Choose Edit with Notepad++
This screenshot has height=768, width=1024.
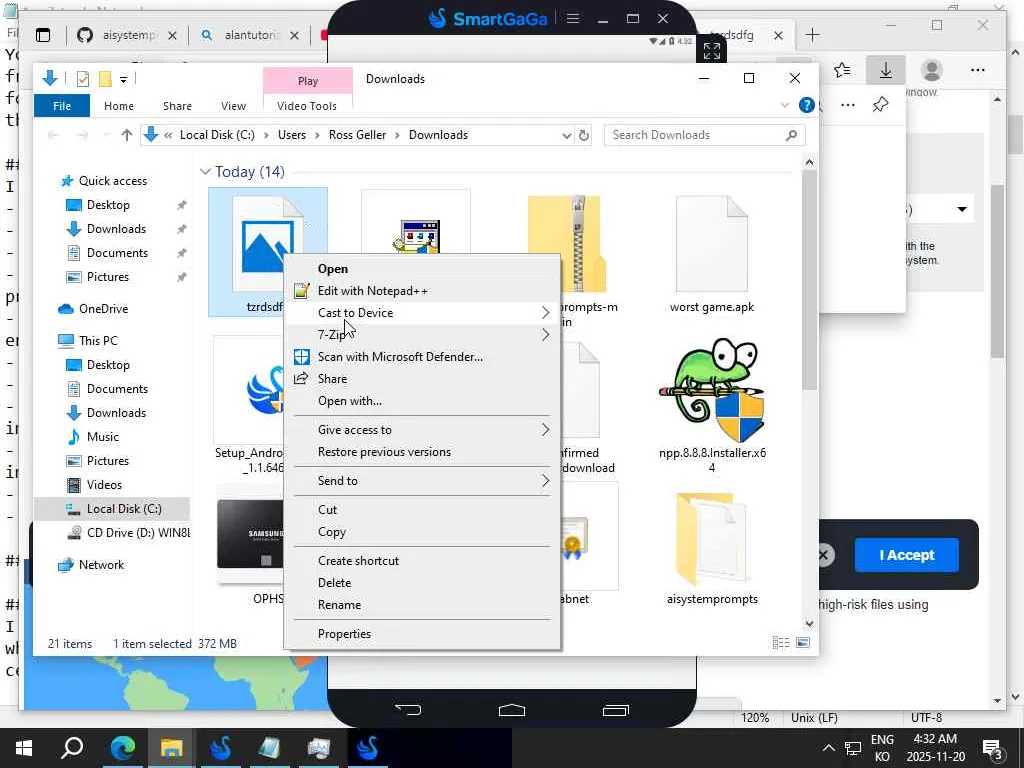point(372,291)
